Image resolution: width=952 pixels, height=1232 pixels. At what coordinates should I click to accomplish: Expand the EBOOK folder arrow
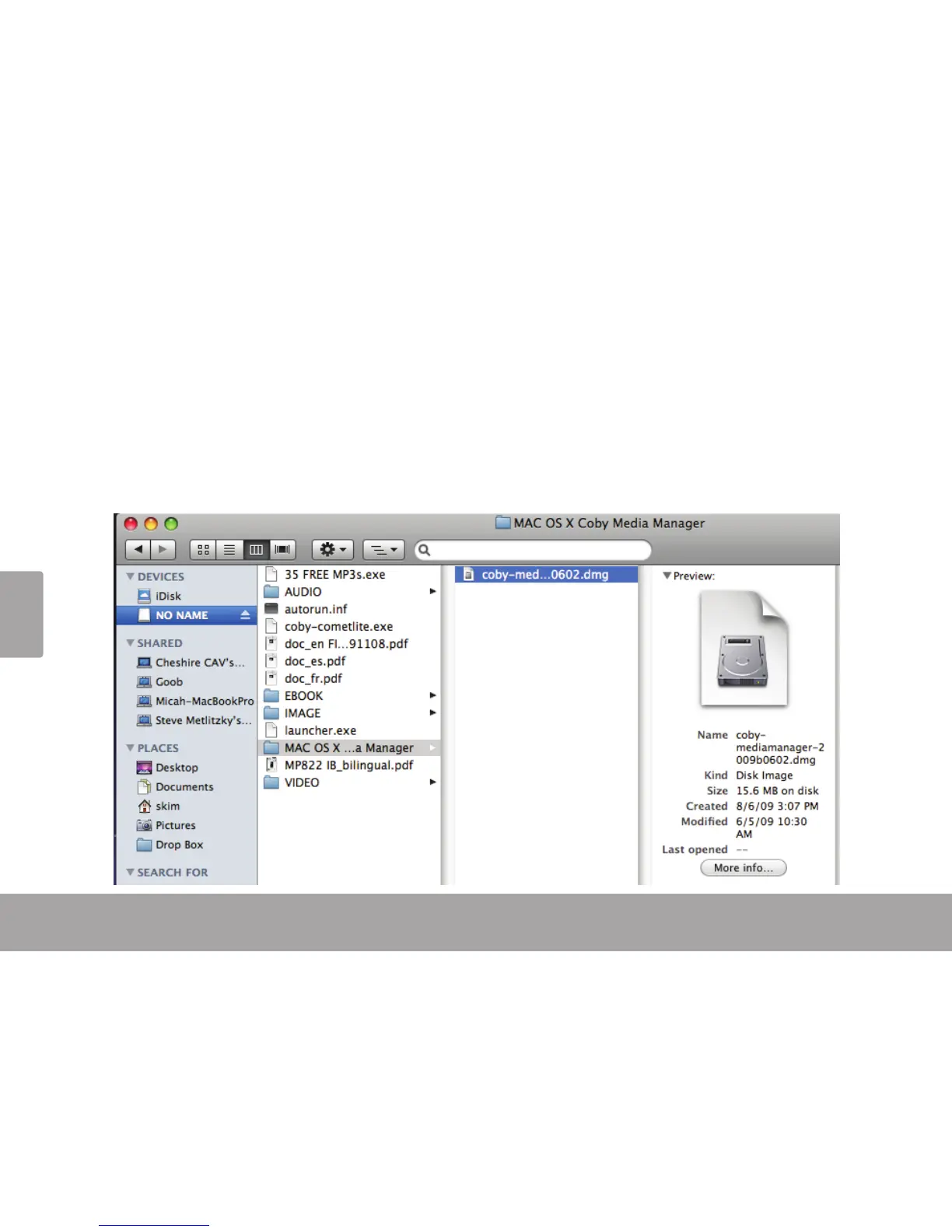pos(432,696)
